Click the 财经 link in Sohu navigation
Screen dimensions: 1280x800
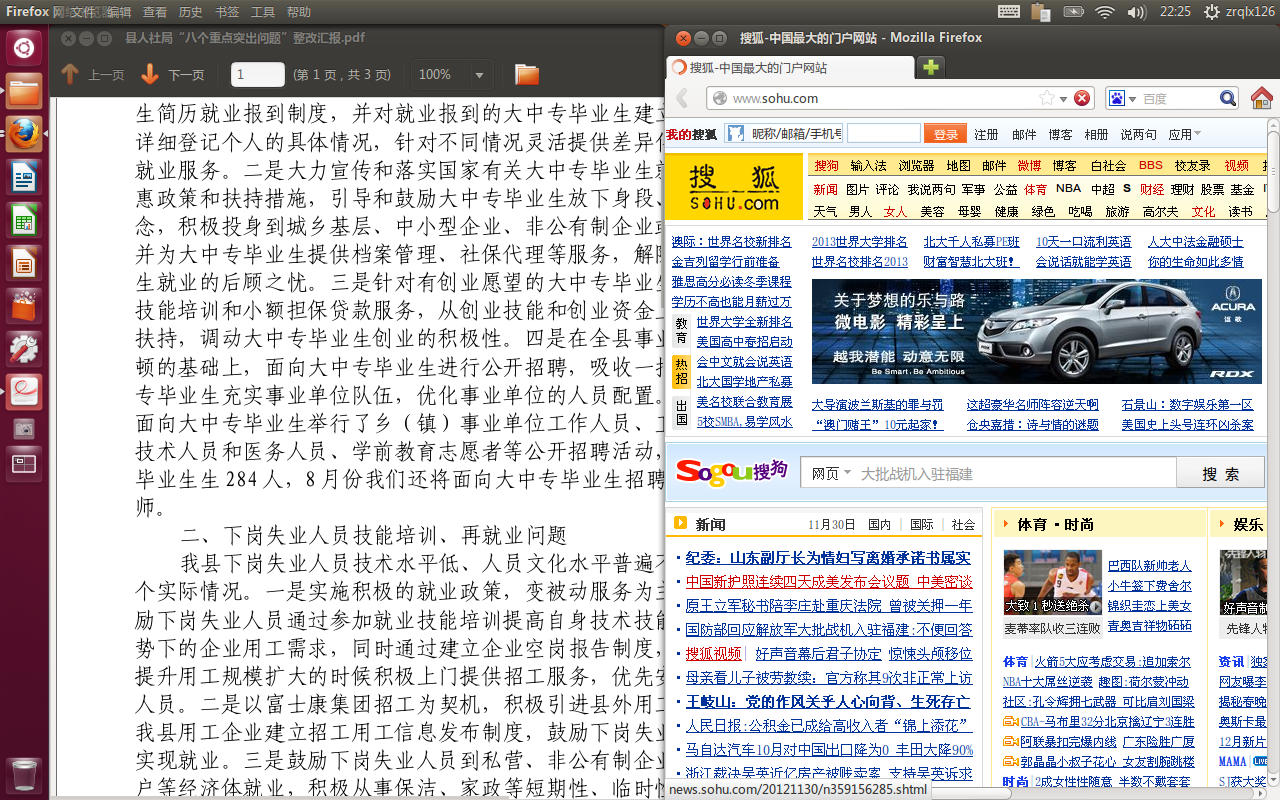[1151, 189]
